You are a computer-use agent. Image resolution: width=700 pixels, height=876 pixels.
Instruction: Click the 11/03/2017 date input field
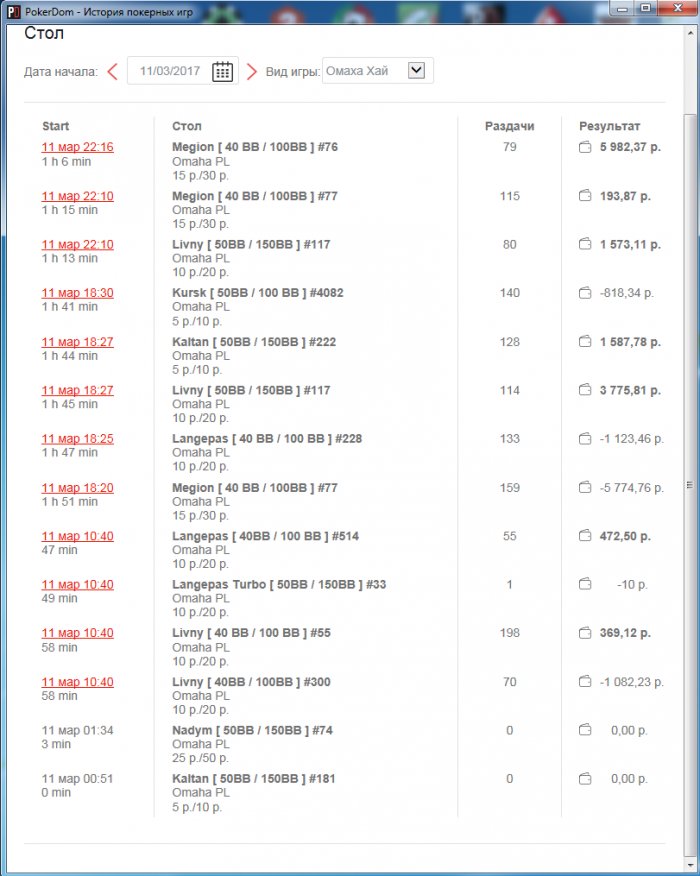pyautogui.click(x=170, y=71)
